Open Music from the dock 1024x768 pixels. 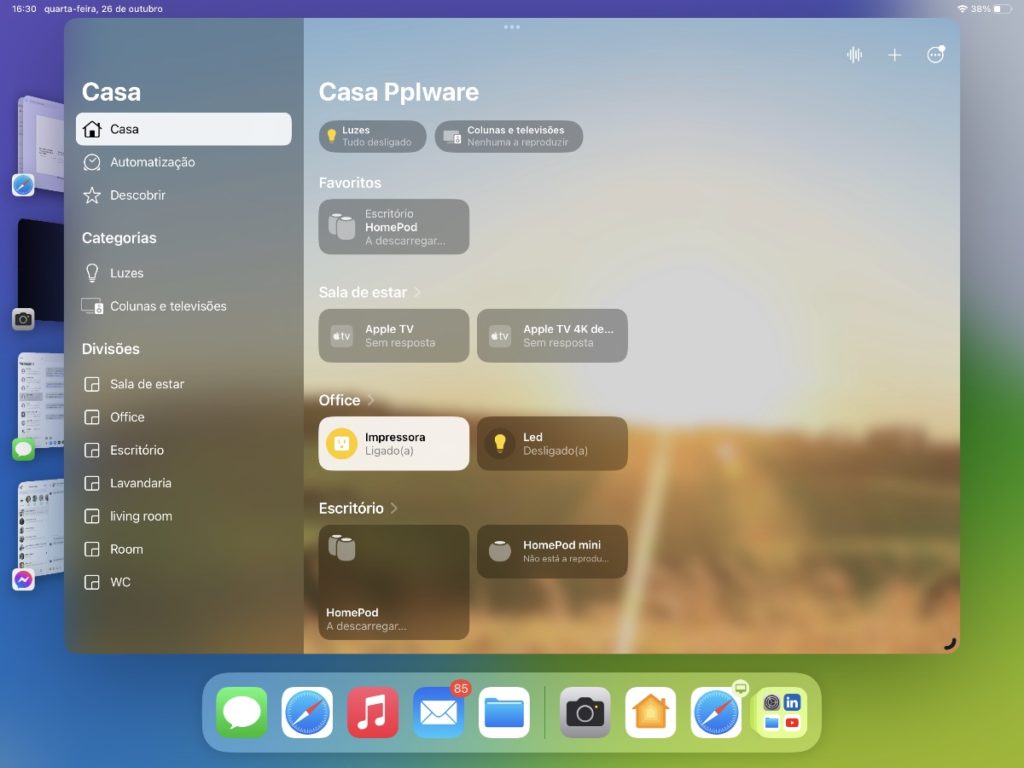pos(373,712)
